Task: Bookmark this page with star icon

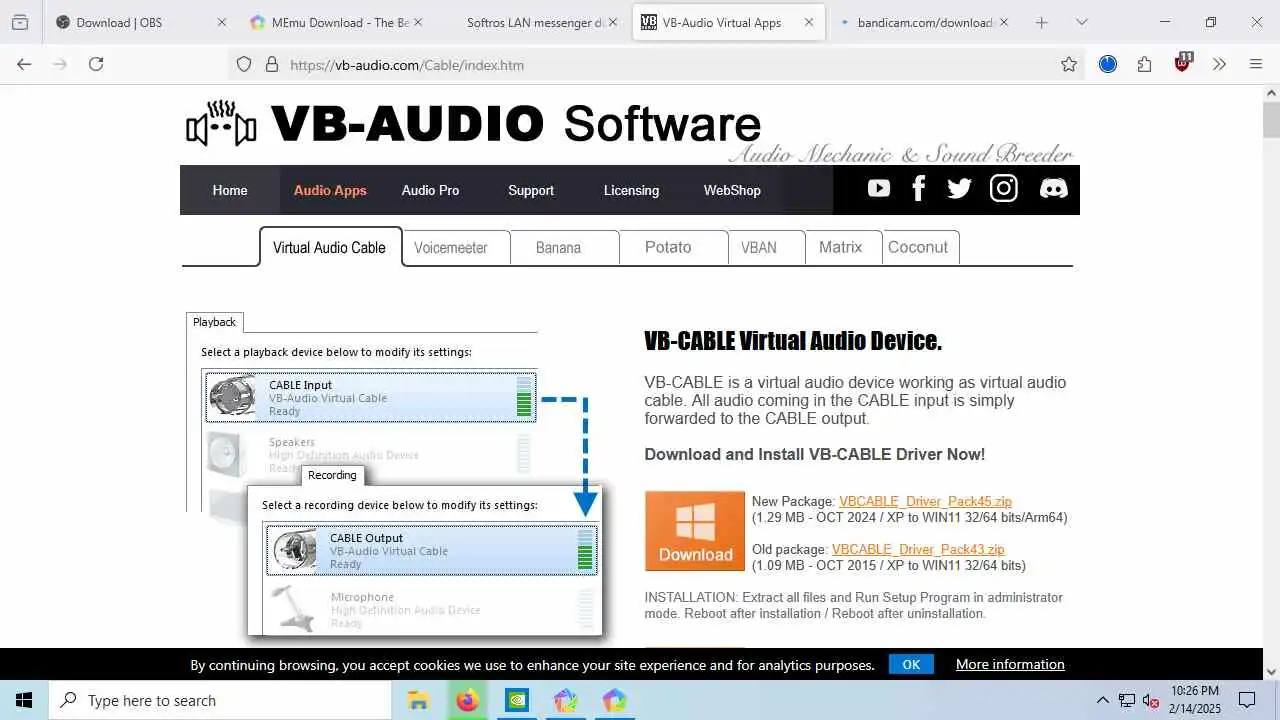Action: point(1069,64)
